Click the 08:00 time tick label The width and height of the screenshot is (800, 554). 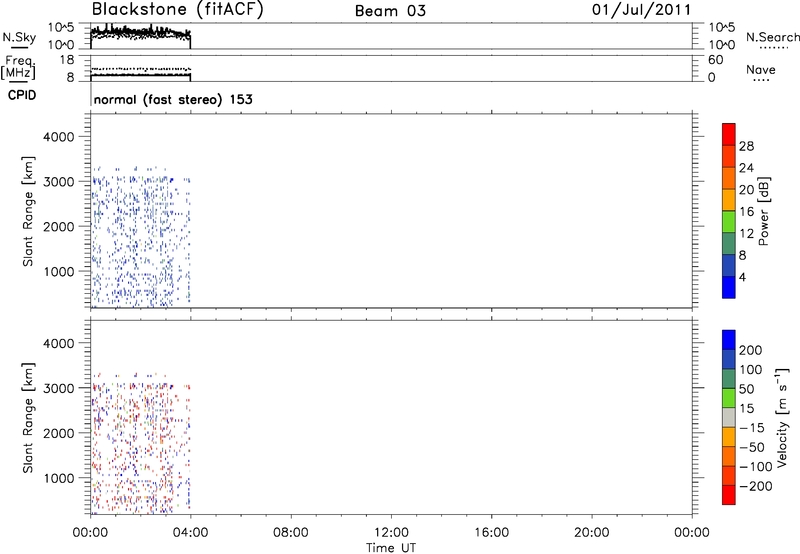click(x=291, y=533)
